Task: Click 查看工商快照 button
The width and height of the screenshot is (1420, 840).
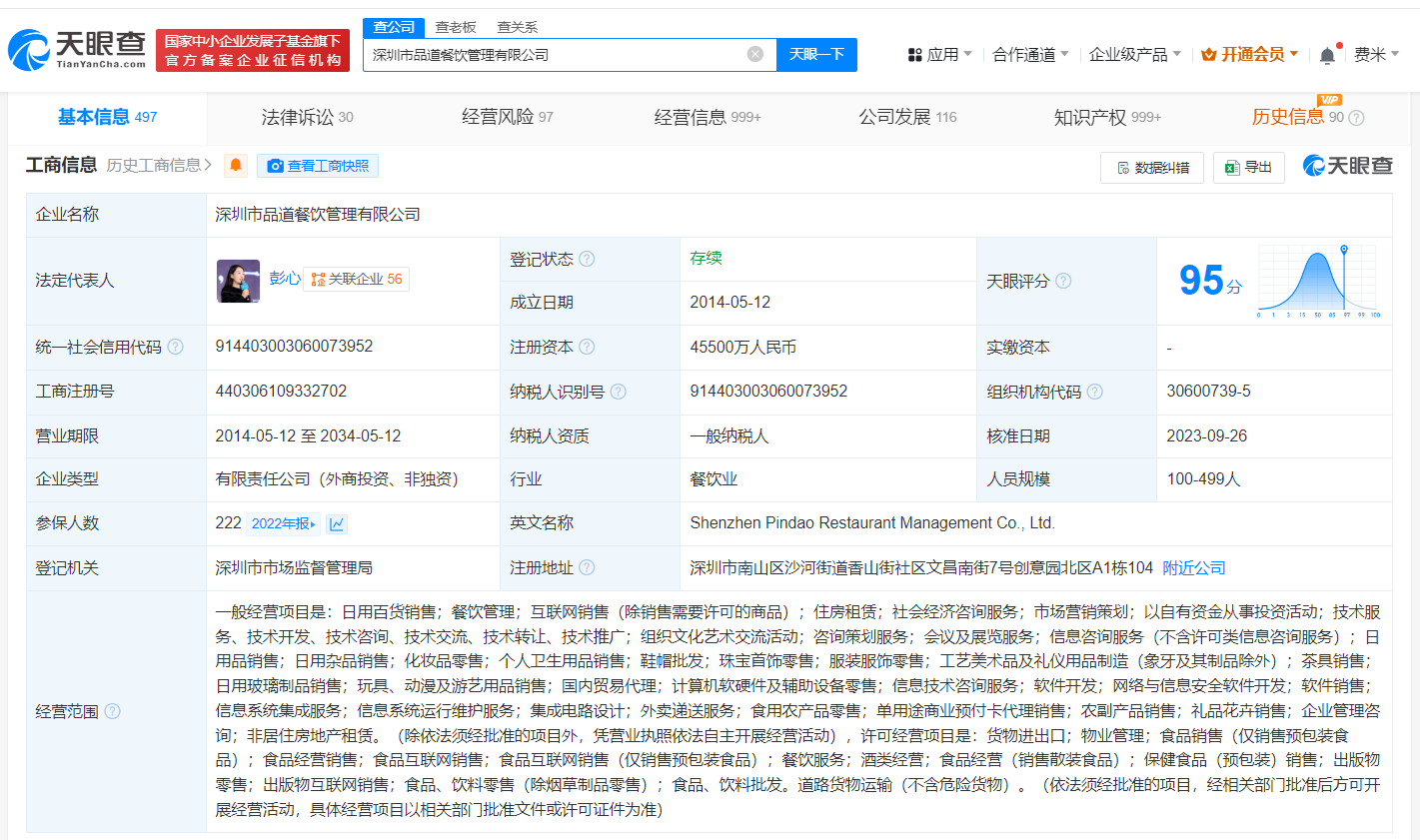Action: coord(318,166)
